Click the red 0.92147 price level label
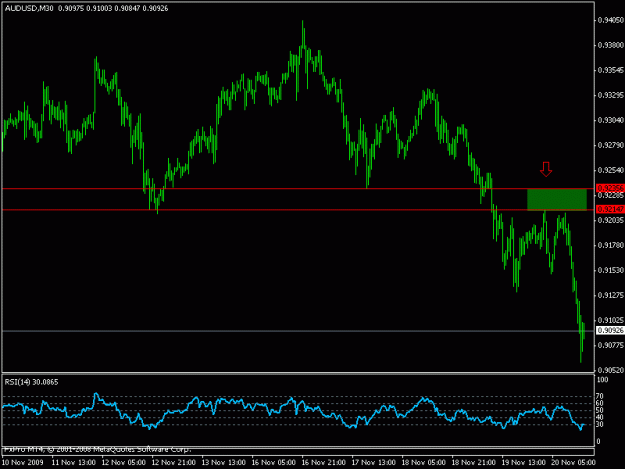 [610, 209]
